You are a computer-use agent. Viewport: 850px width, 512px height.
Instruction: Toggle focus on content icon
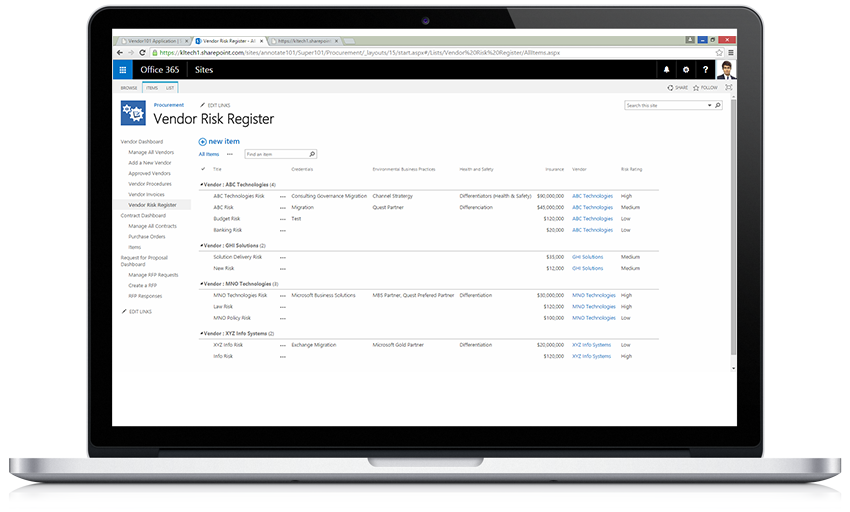[729, 87]
